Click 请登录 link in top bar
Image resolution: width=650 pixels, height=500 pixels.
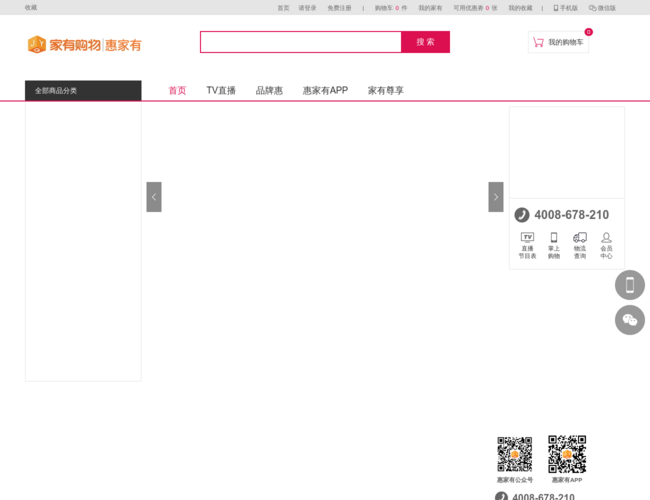coord(307,8)
